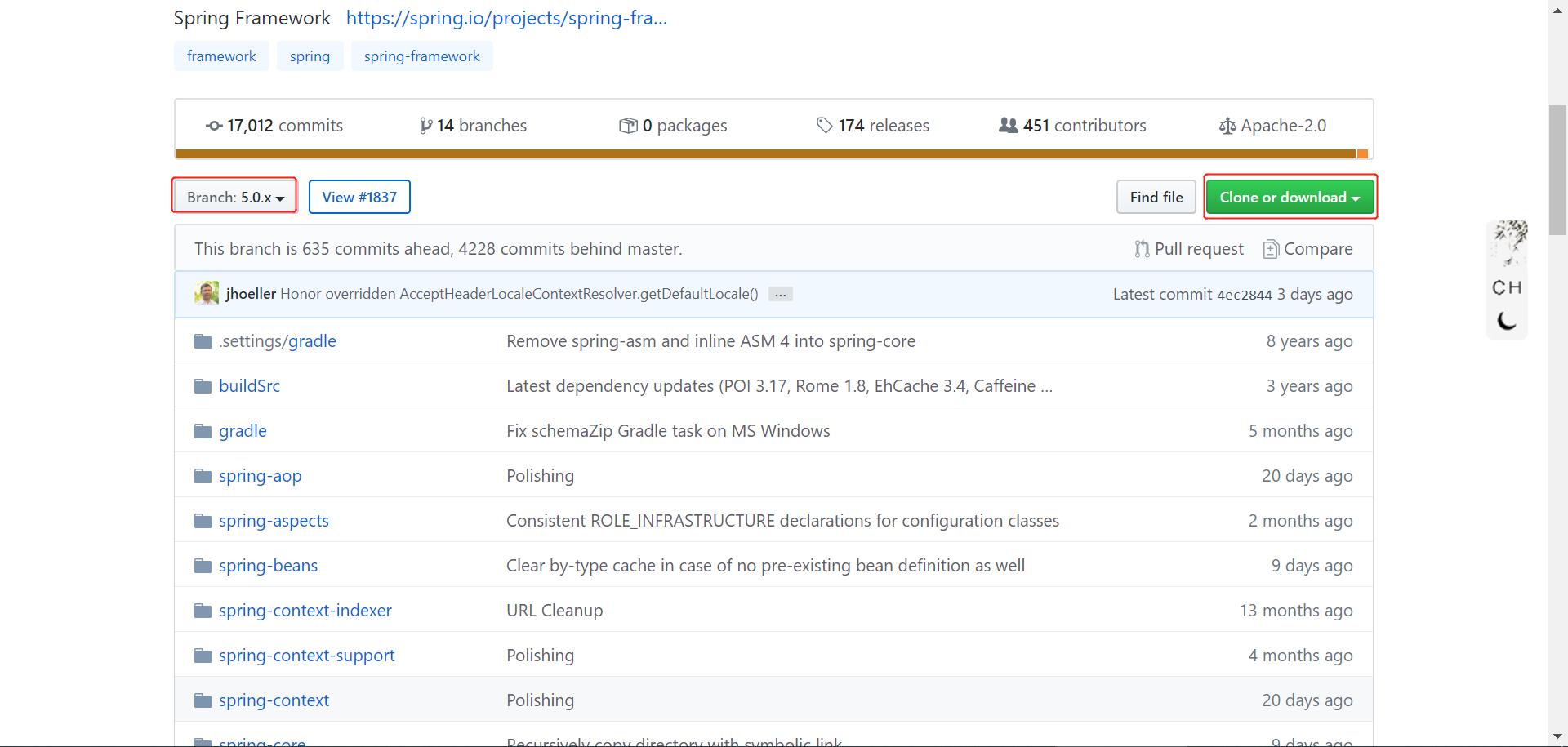
Task: Click the releases tag icon
Action: 825,126
